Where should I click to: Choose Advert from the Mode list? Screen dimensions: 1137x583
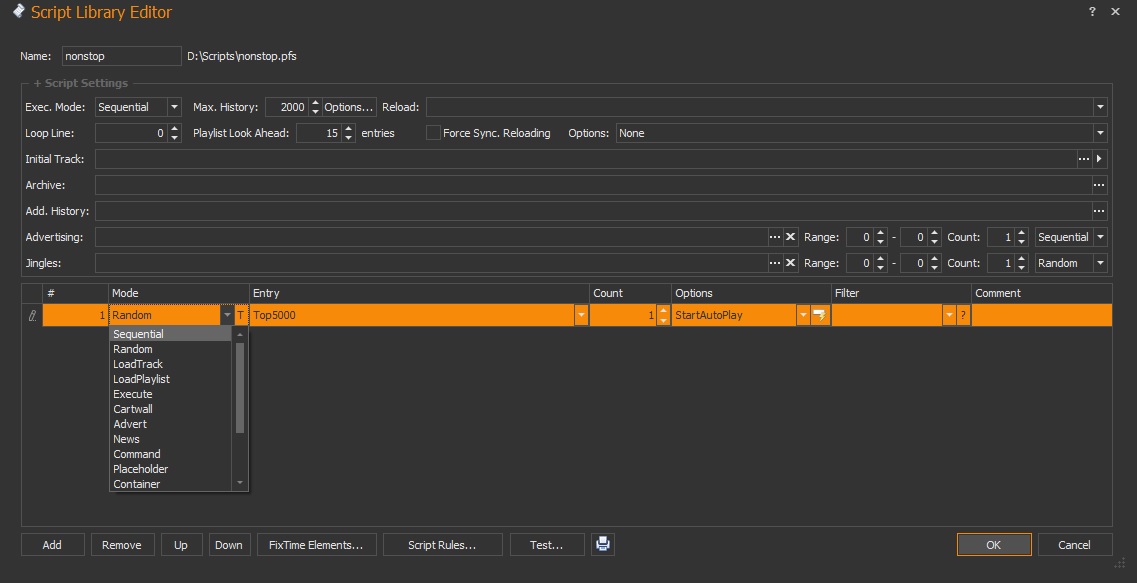[170, 424]
